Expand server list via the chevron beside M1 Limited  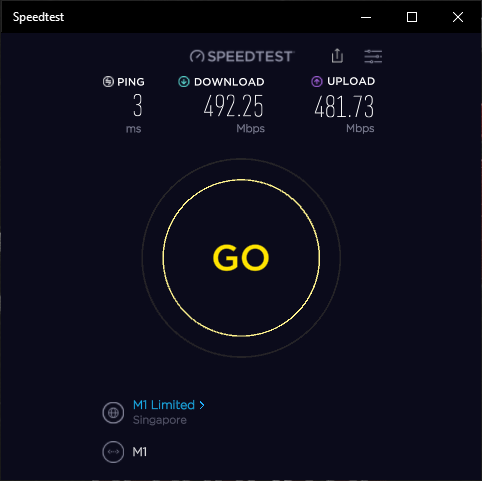pos(202,405)
